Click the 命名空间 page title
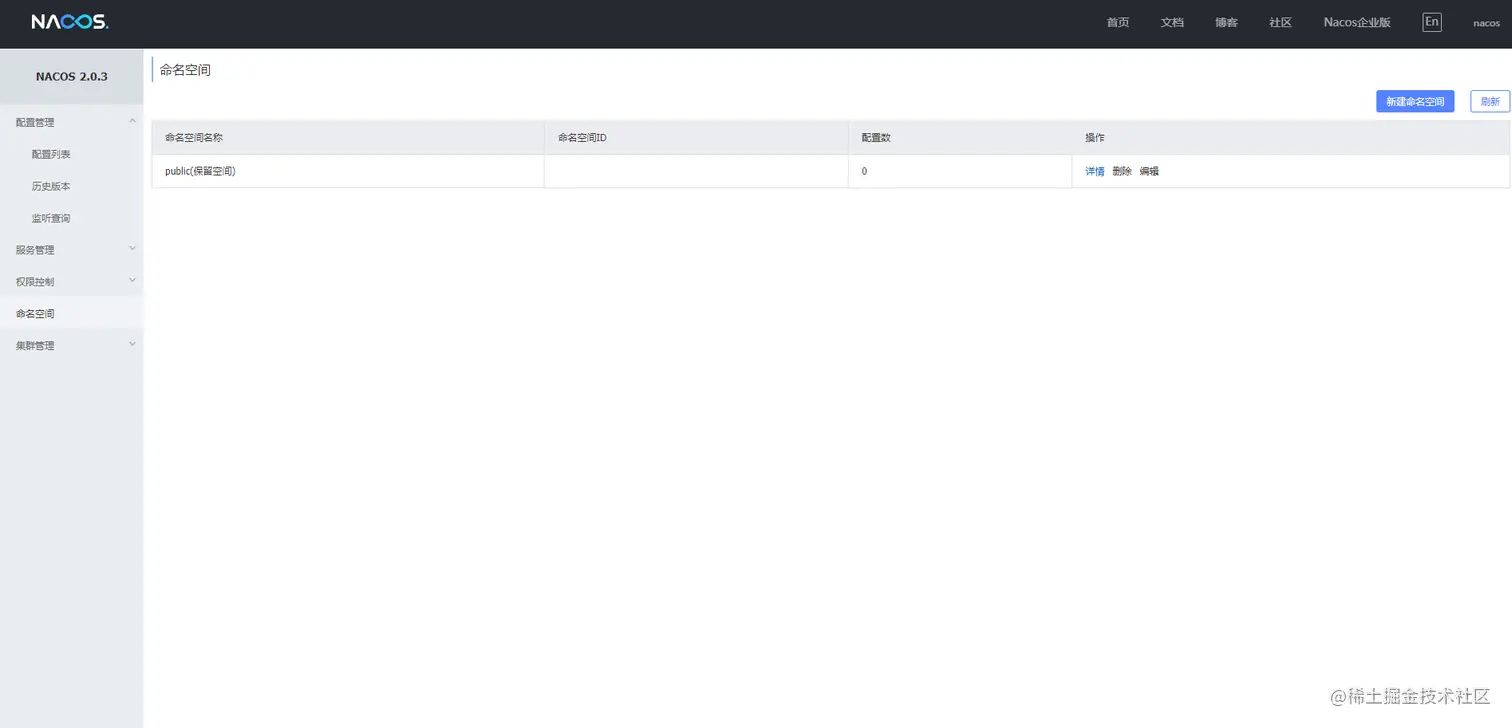Image resolution: width=1512 pixels, height=728 pixels. pos(185,70)
